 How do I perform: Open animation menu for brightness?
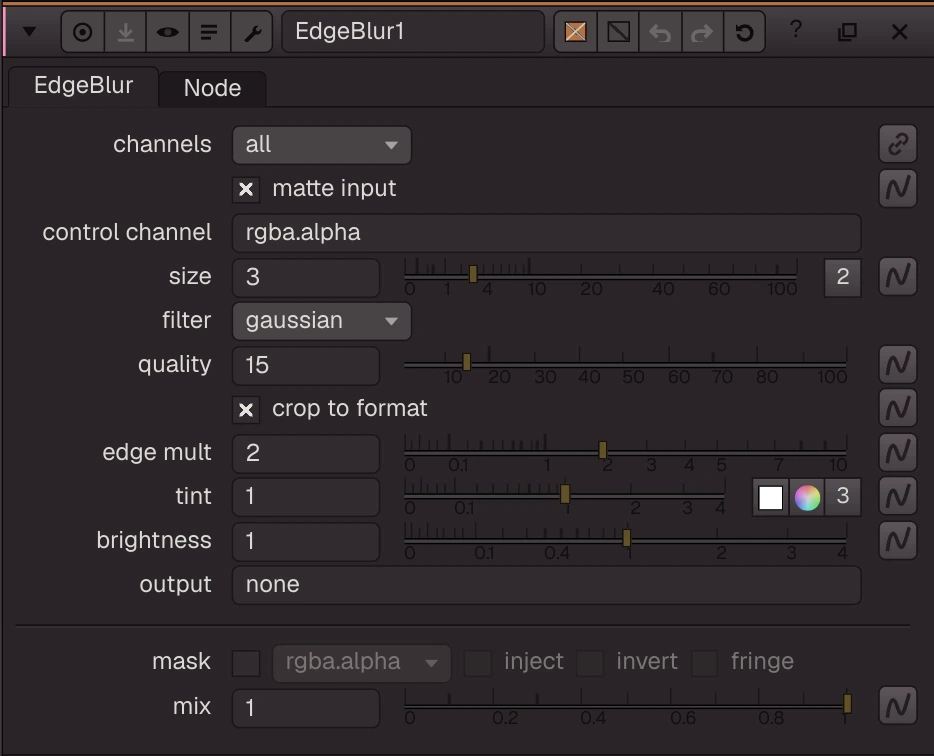click(898, 540)
